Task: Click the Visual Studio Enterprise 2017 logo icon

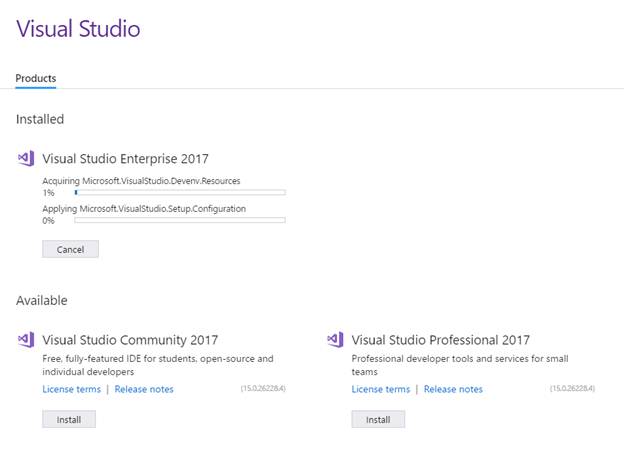Action: (x=26, y=158)
